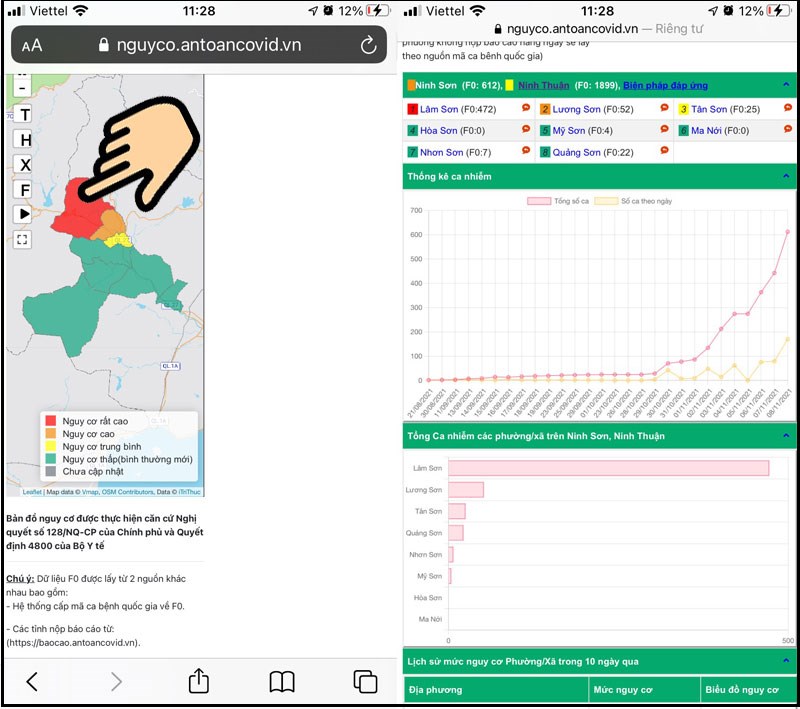Open the Vmap attribution link
This screenshot has width=800, height=709.
[x=90, y=492]
